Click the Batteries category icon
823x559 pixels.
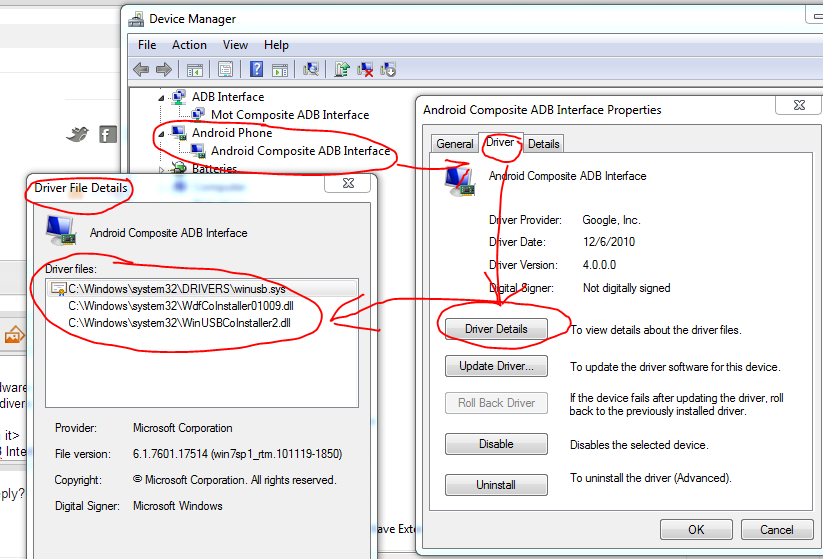(x=179, y=168)
